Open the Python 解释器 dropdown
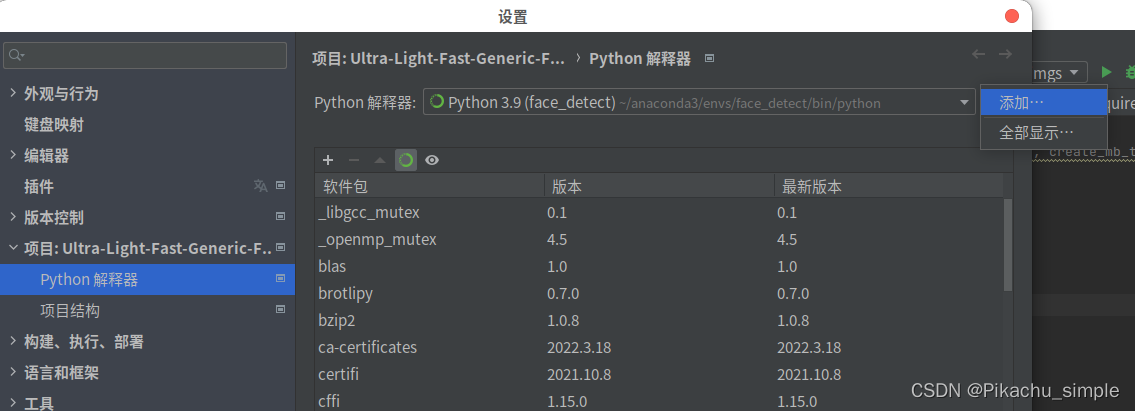 point(965,102)
